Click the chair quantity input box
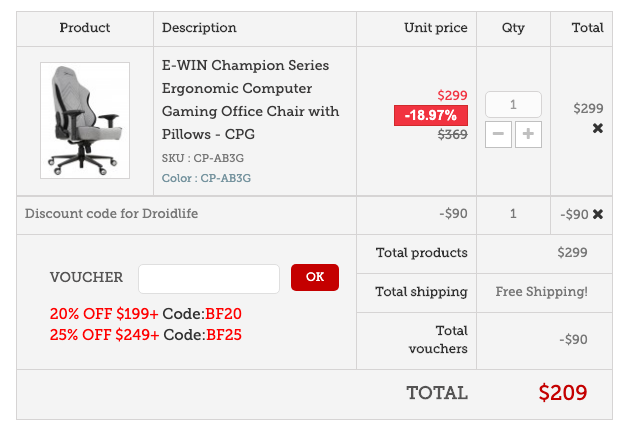 (x=513, y=104)
